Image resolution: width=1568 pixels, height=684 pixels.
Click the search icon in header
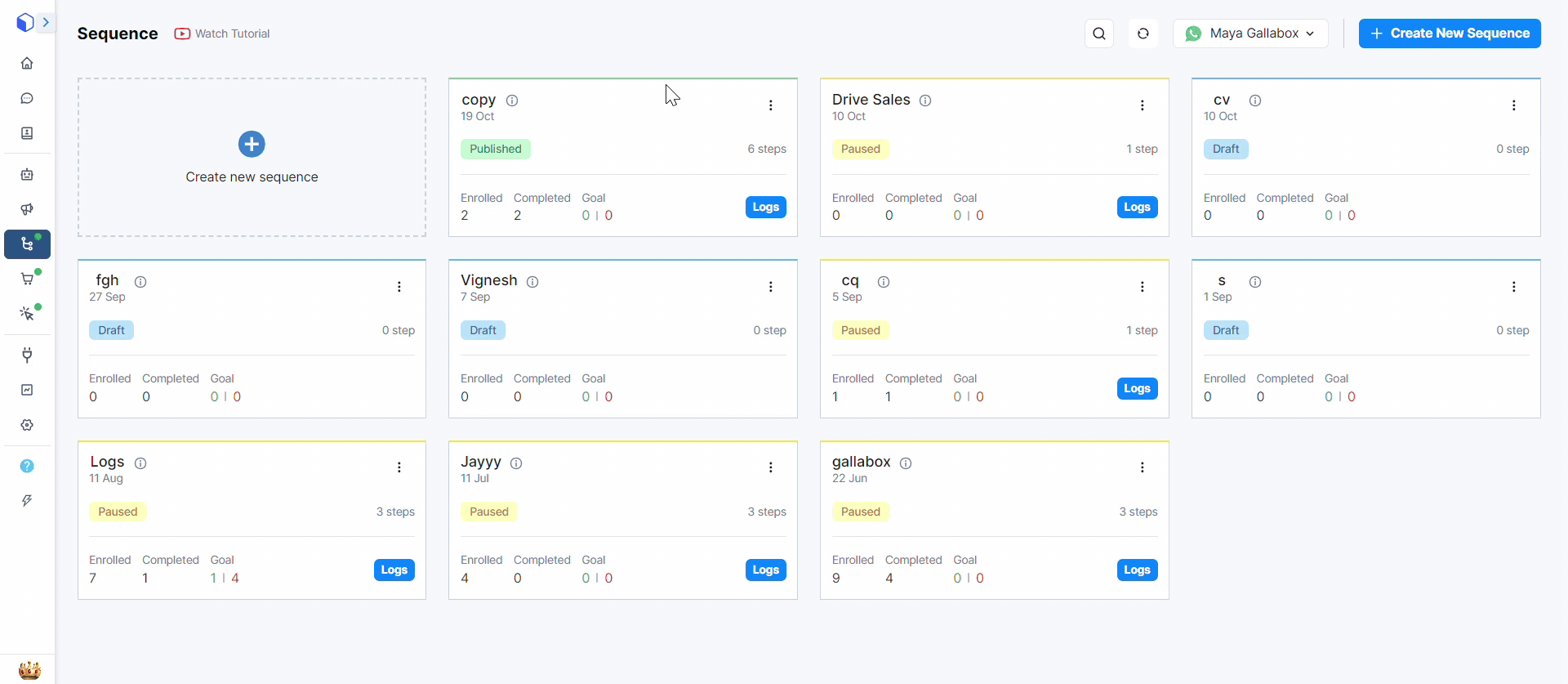[1098, 34]
